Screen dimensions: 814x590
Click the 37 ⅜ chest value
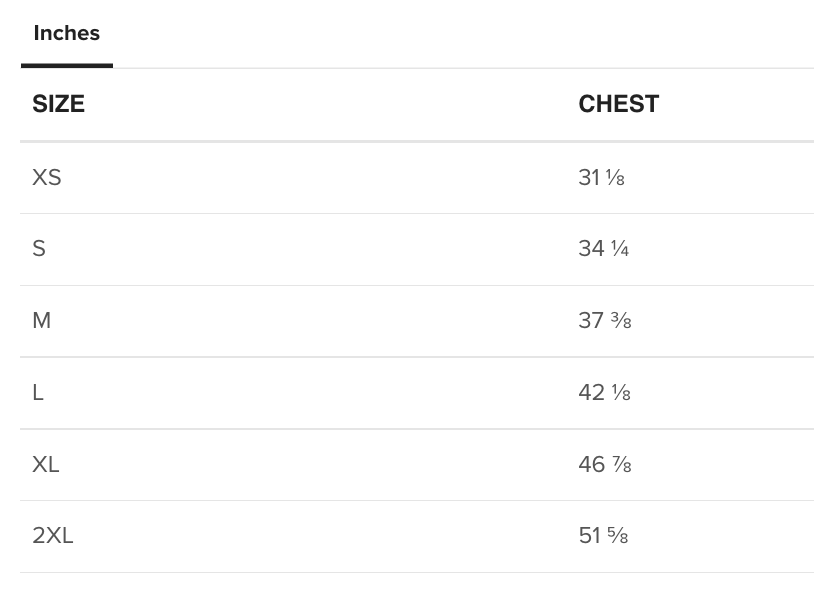coord(605,321)
